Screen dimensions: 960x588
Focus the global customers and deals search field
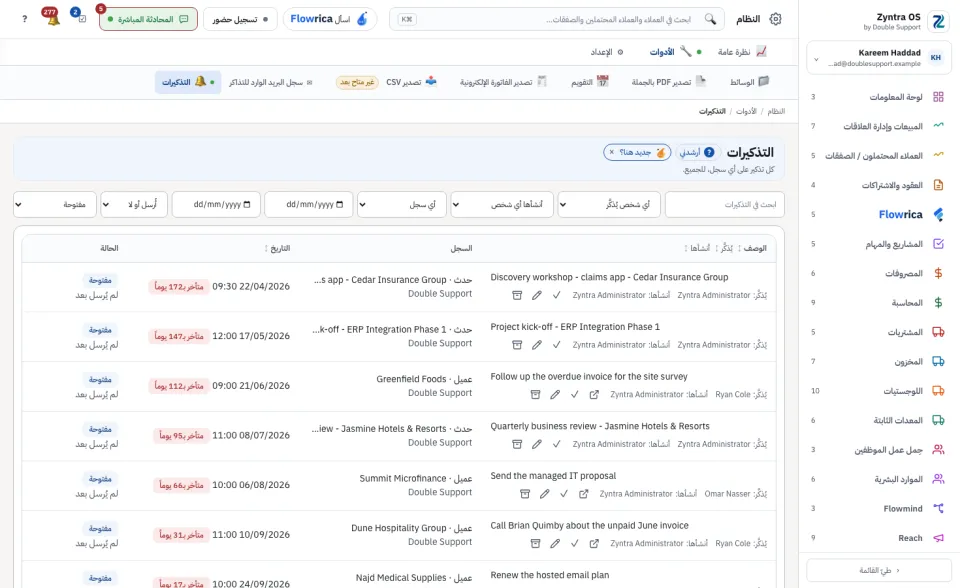coord(557,19)
